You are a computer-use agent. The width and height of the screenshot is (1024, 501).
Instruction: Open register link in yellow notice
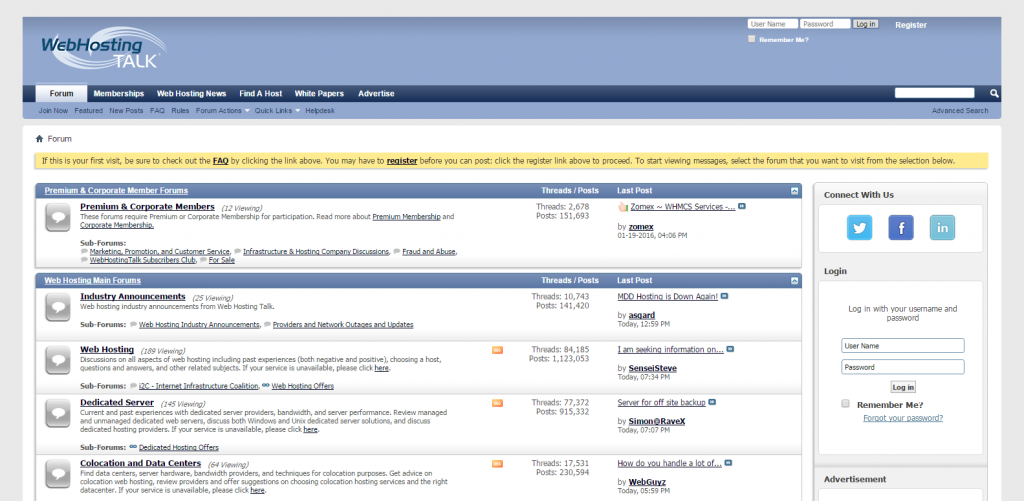pos(402,161)
